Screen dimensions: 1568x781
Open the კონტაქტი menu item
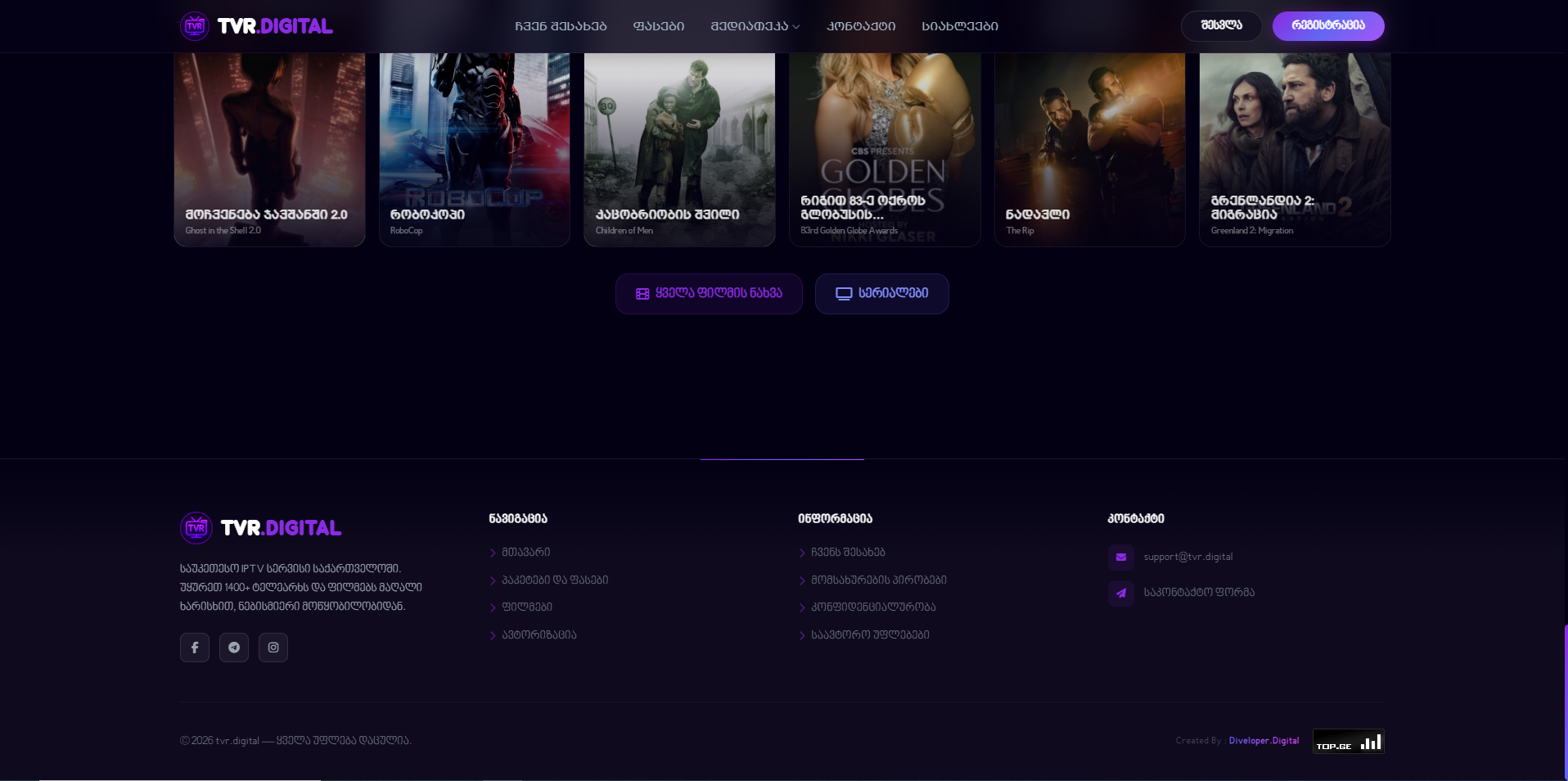click(x=861, y=26)
